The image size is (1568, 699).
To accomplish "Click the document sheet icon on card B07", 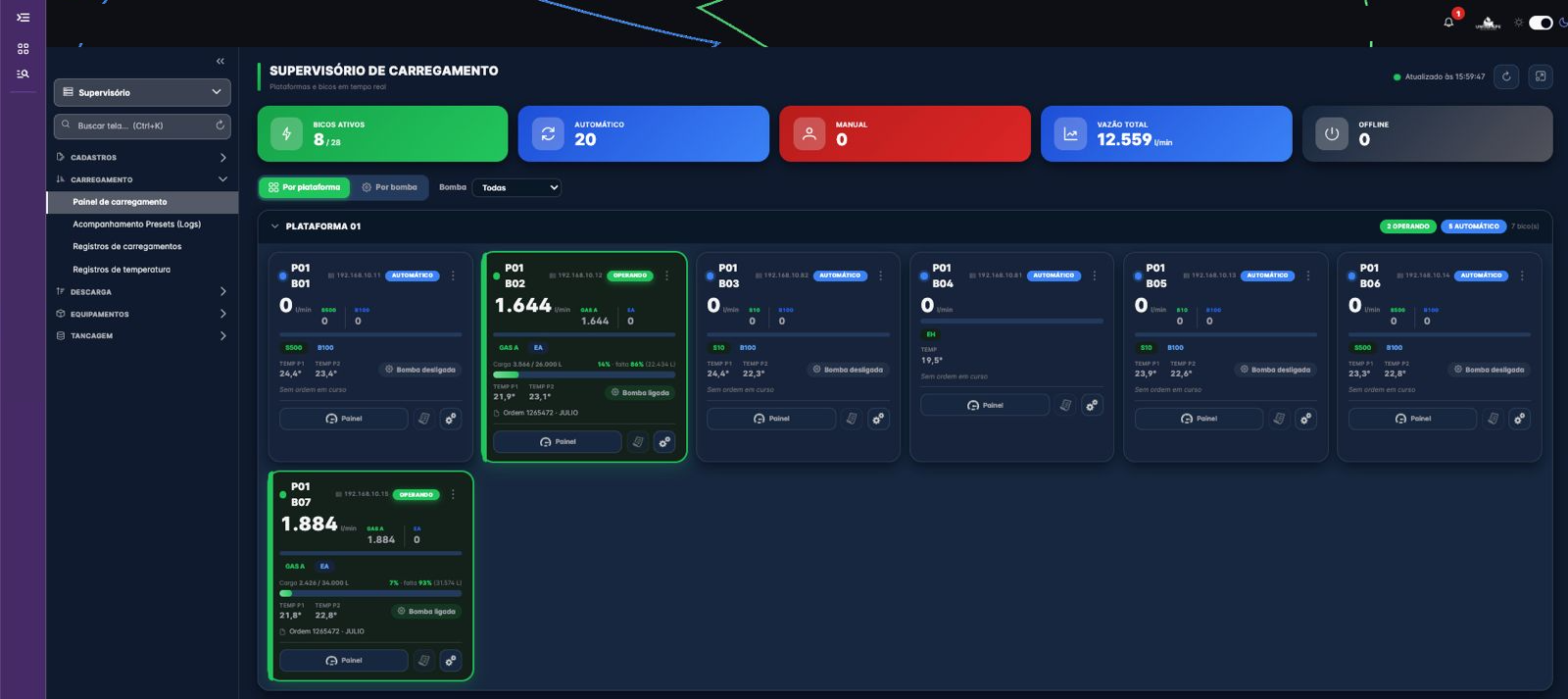I will 424,661.
